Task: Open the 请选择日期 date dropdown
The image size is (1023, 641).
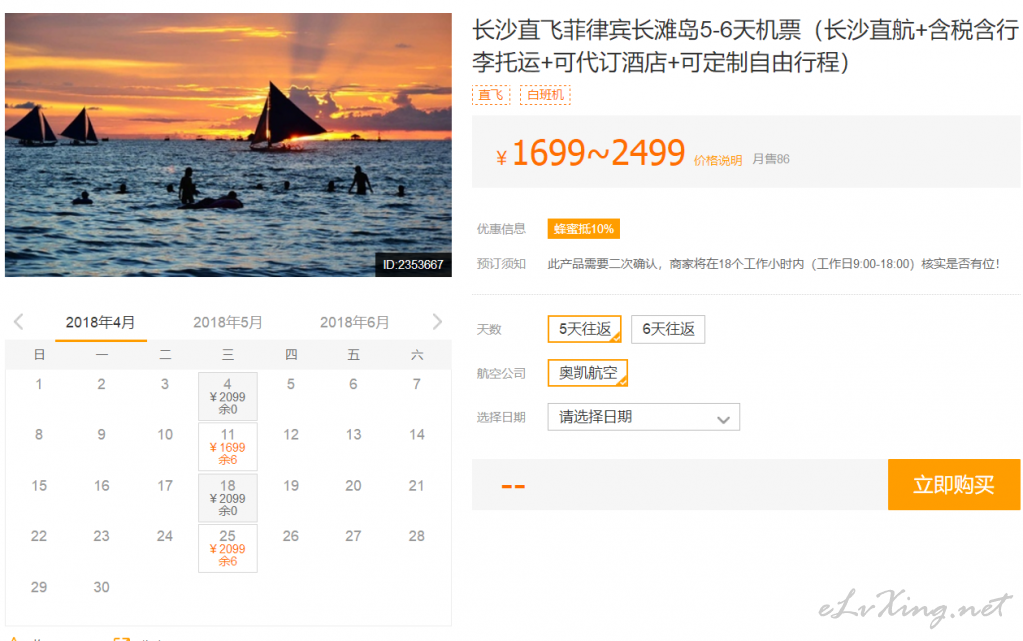Action: tap(644, 417)
